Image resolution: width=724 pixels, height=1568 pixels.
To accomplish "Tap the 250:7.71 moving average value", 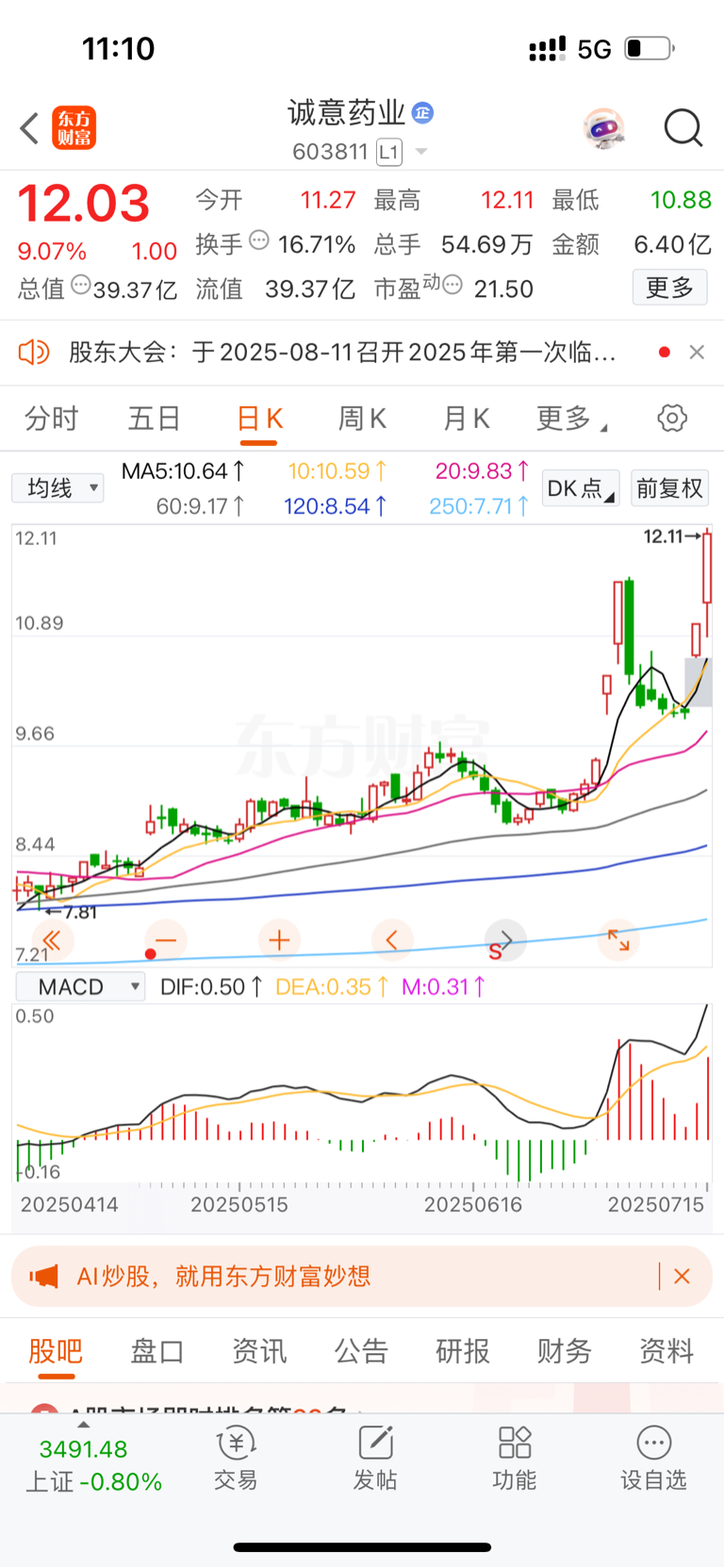I will coord(479,506).
